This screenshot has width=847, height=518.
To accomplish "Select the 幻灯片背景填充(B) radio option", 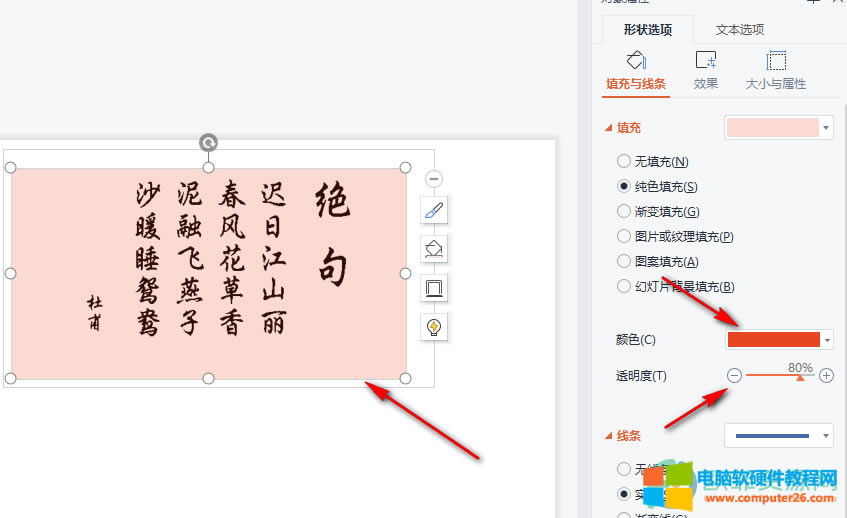I will coord(623,286).
